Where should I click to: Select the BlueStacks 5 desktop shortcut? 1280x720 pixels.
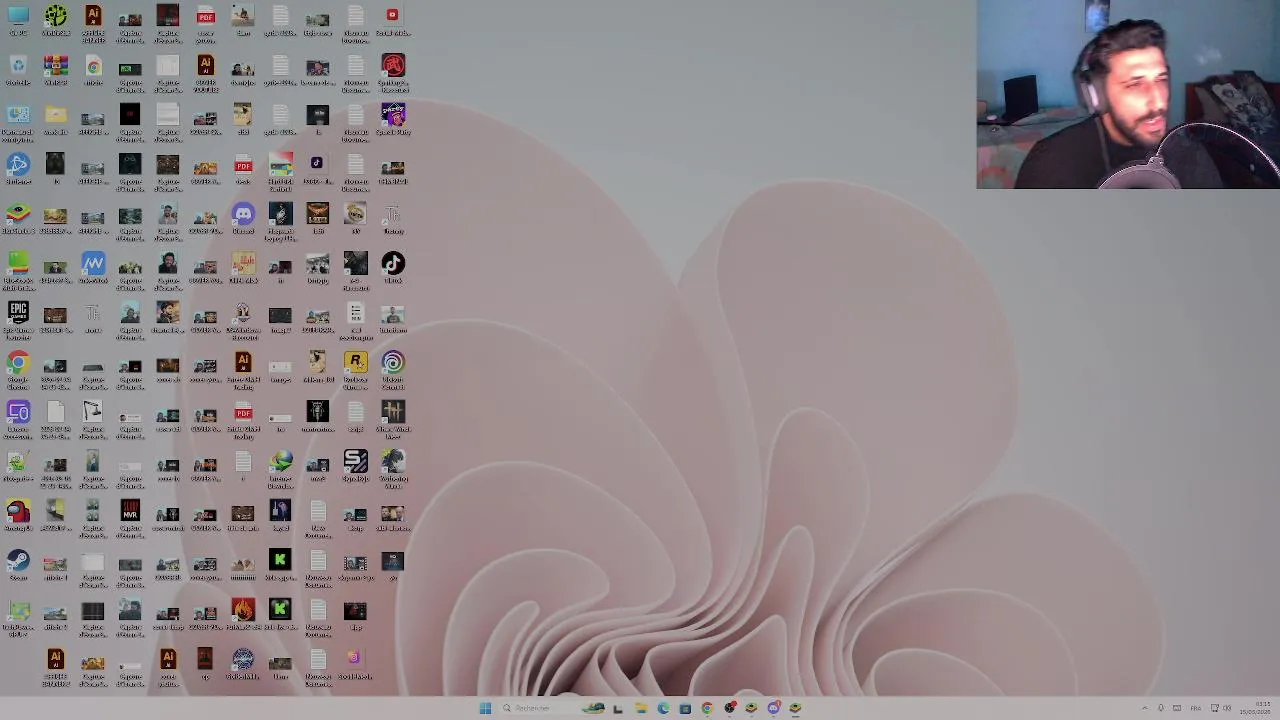[x=18, y=219]
